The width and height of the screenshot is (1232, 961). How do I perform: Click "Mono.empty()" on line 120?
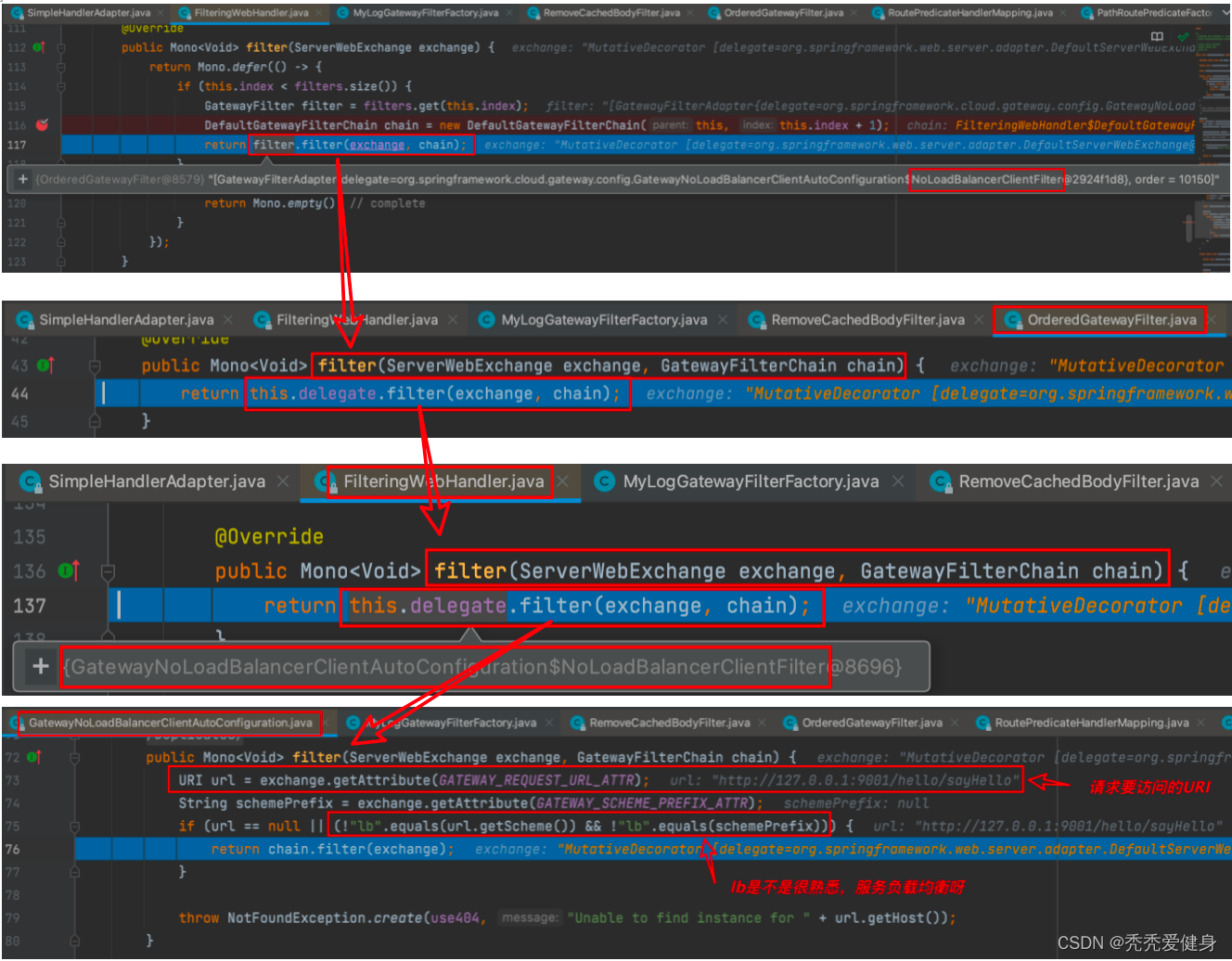click(x=294, y=203)
